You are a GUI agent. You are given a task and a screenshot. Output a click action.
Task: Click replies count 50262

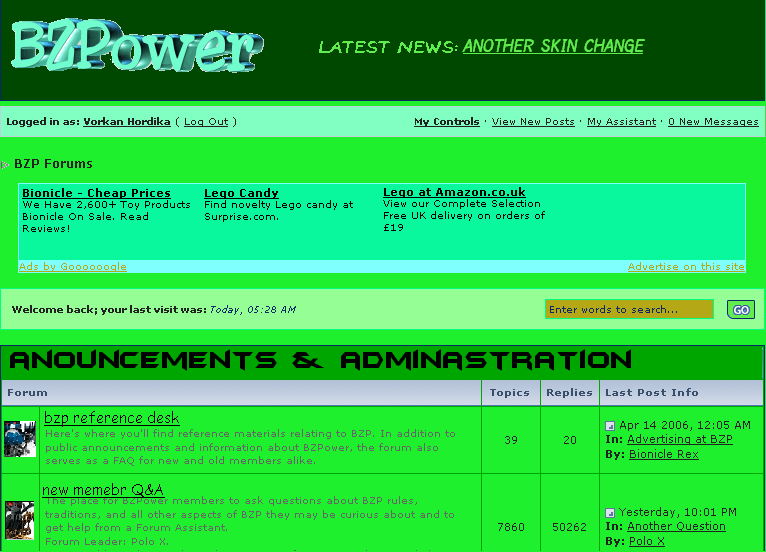coord(569,527)
